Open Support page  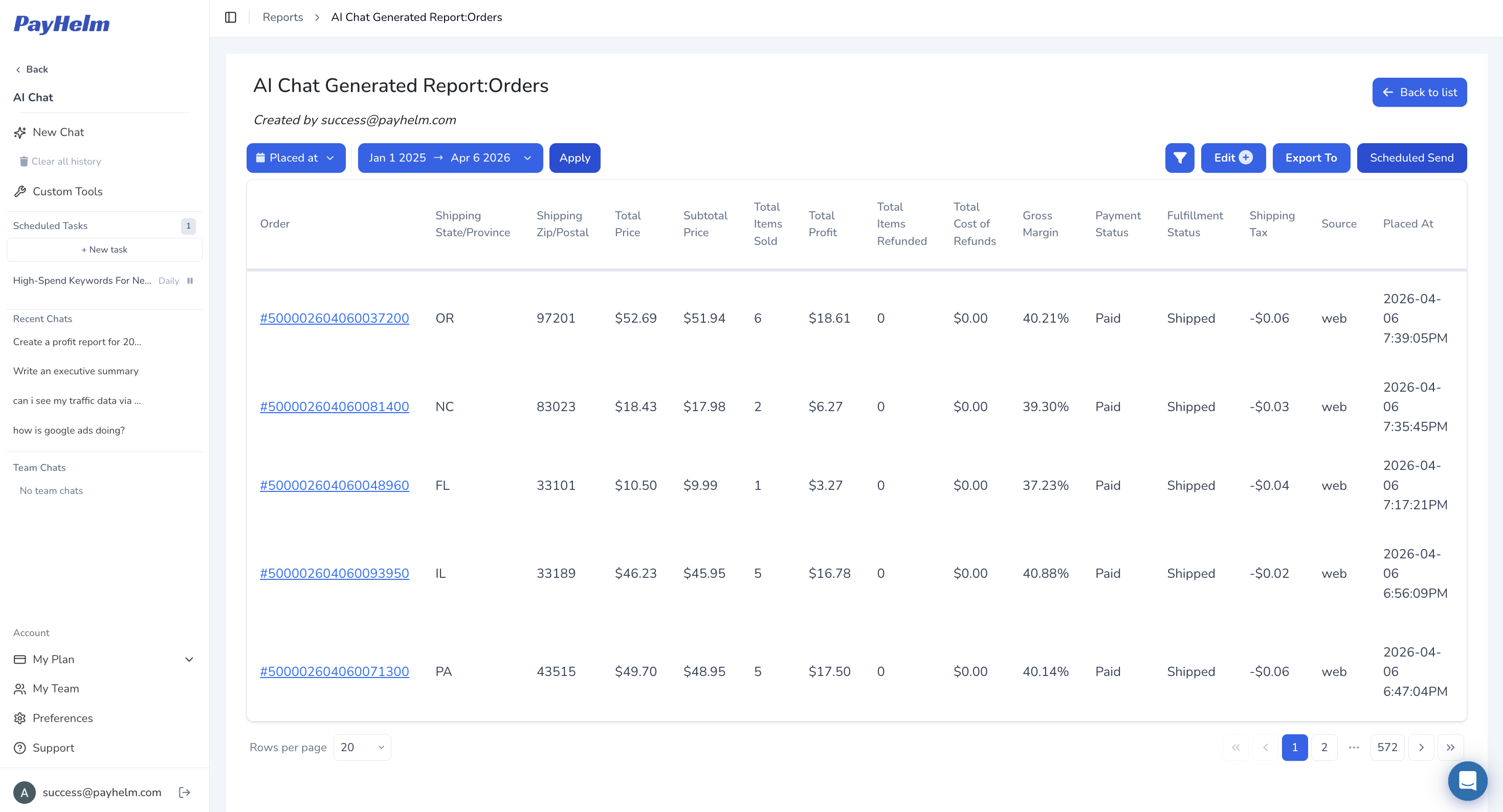(x=44, y=748)
